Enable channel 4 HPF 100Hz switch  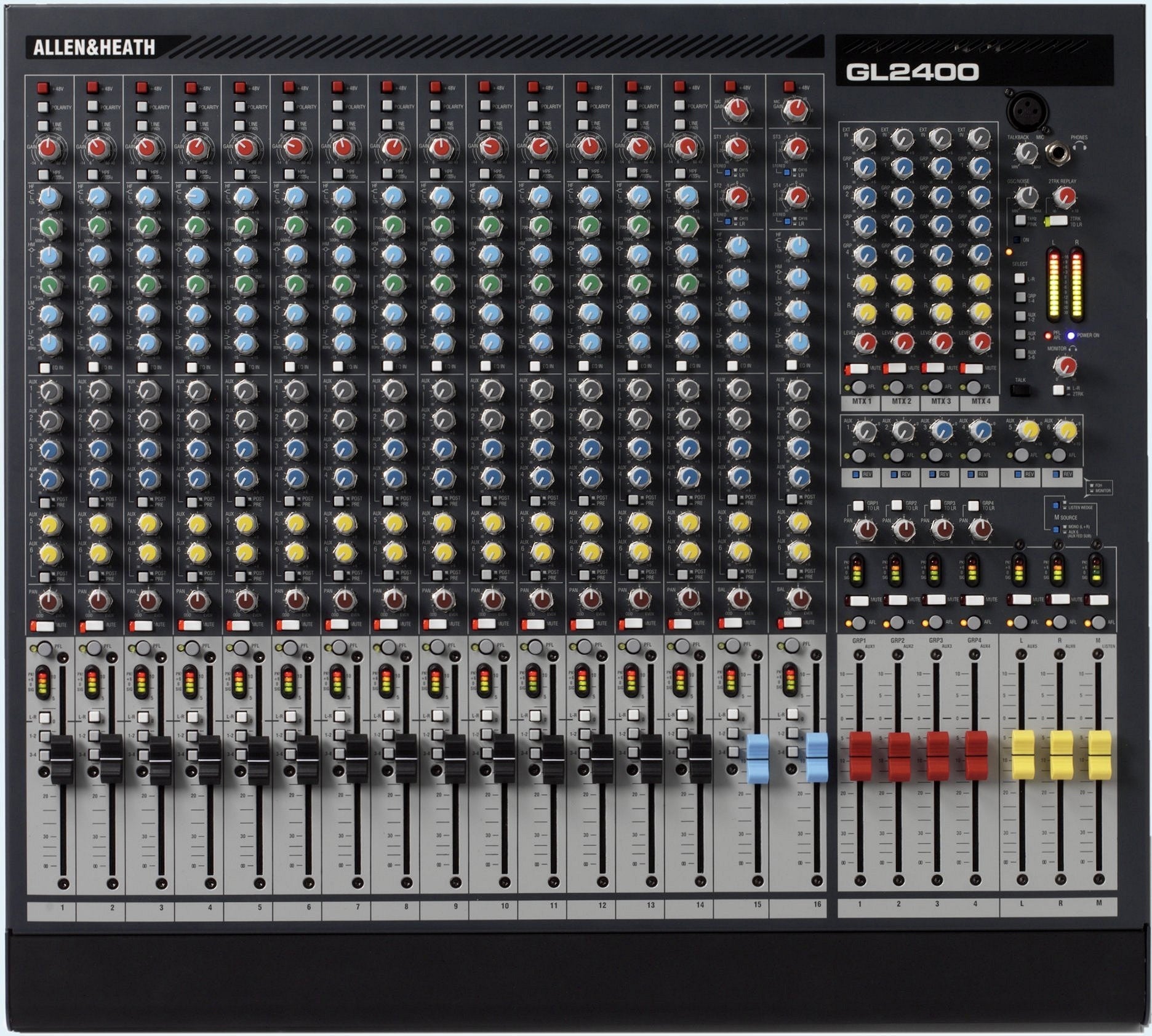click(x=191, y=175)
